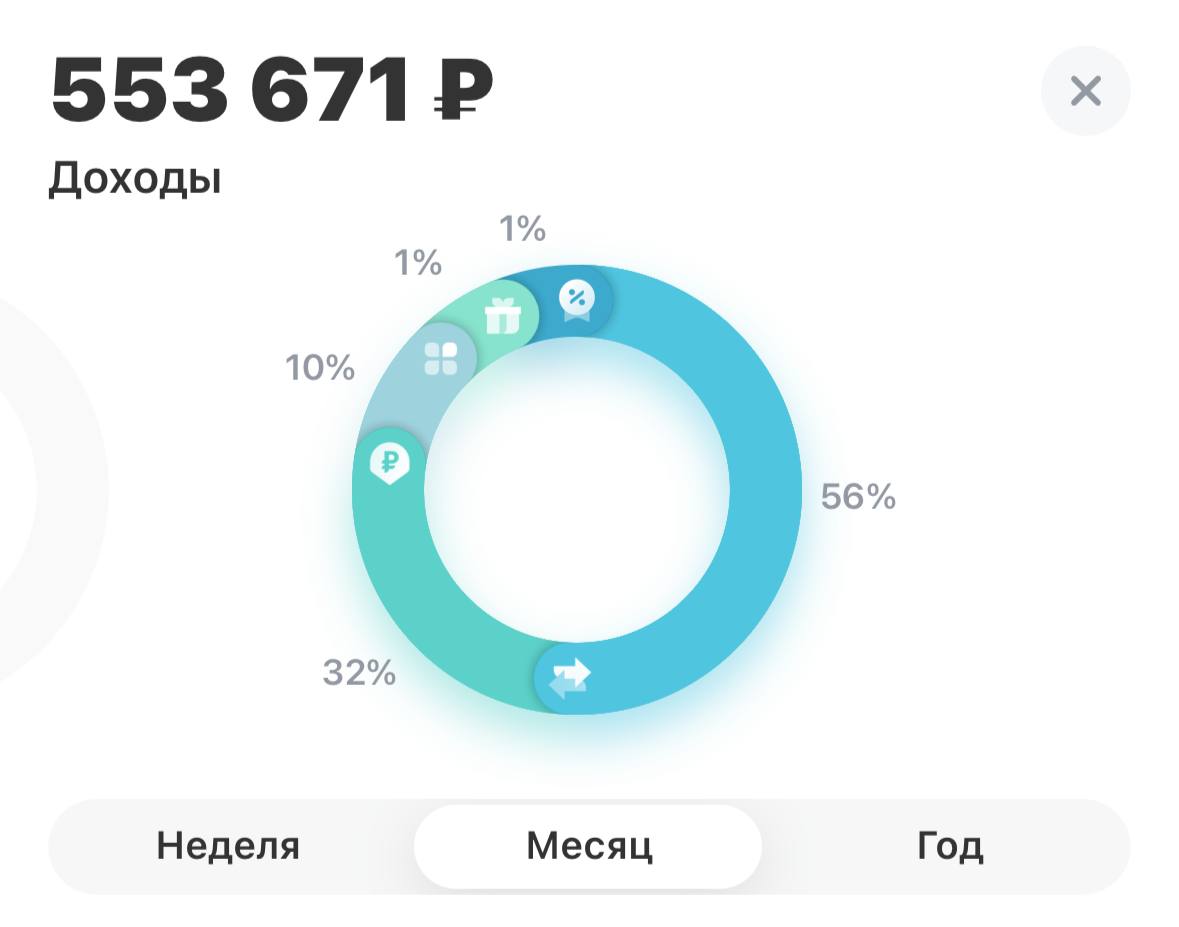1179x927 pixels.
Task: Tap the gift box bonus icon
Action: 502,315
